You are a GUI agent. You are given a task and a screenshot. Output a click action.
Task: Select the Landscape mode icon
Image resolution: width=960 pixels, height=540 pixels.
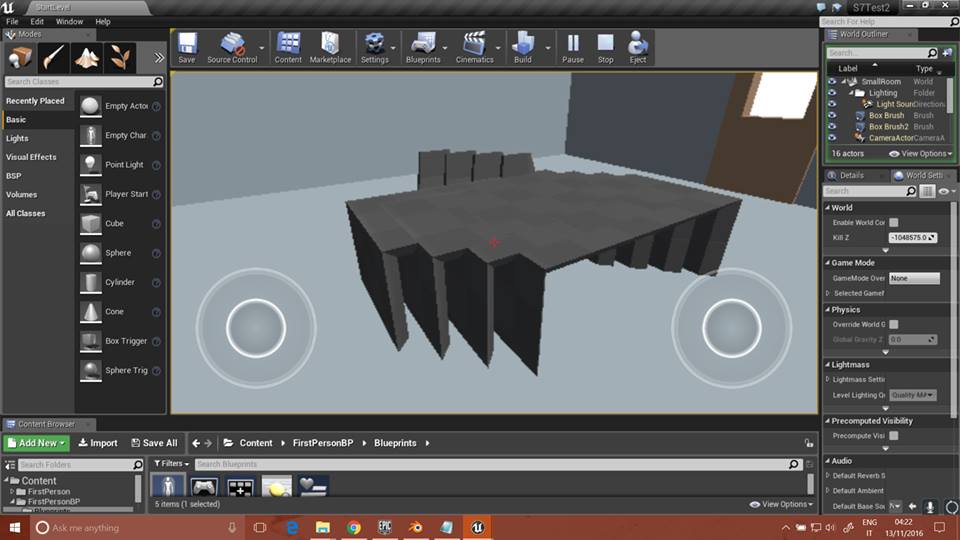pos(87,57)
